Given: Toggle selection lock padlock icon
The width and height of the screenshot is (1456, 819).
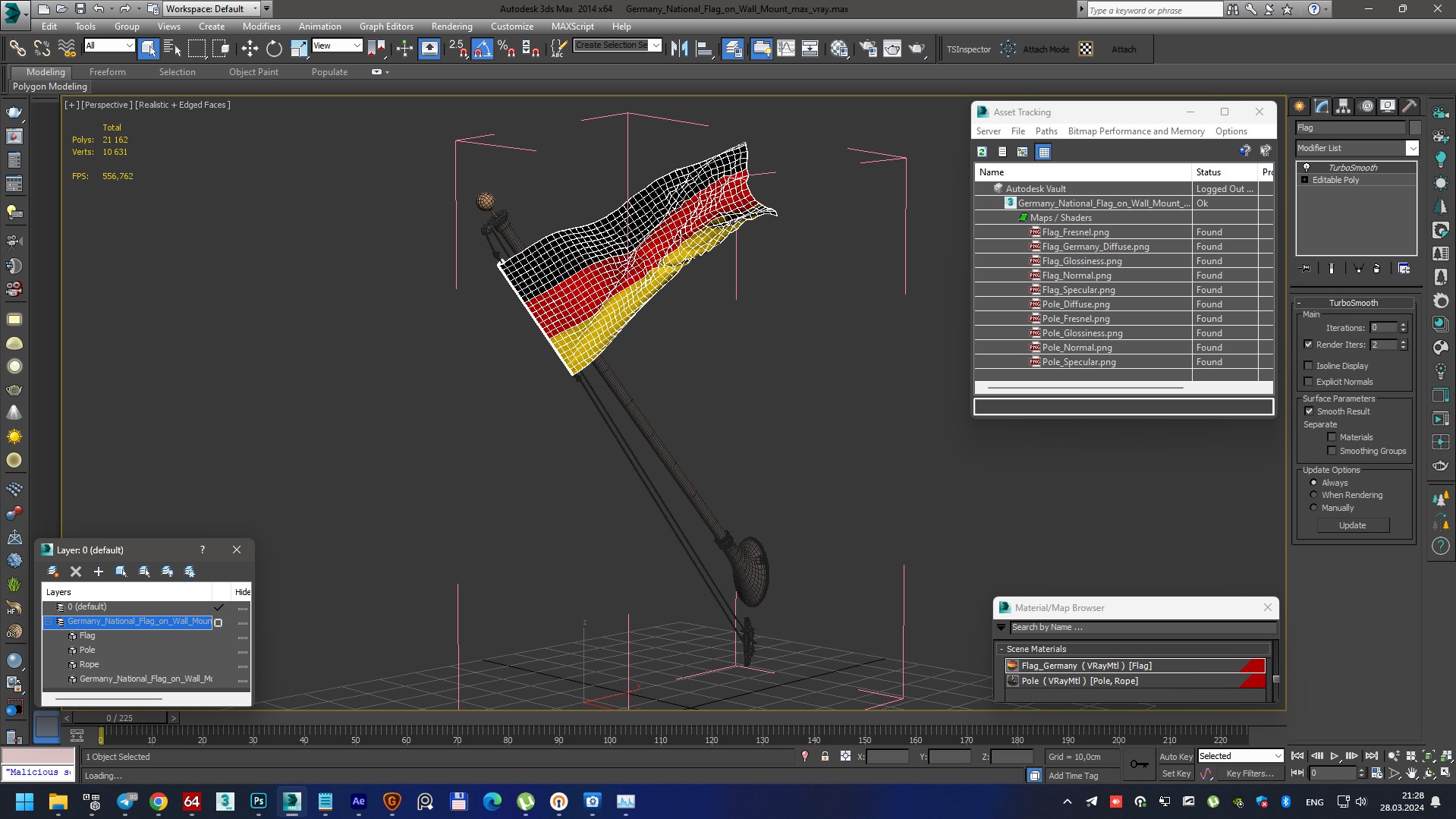Looking at the screenshot, I should coord(825,757).
